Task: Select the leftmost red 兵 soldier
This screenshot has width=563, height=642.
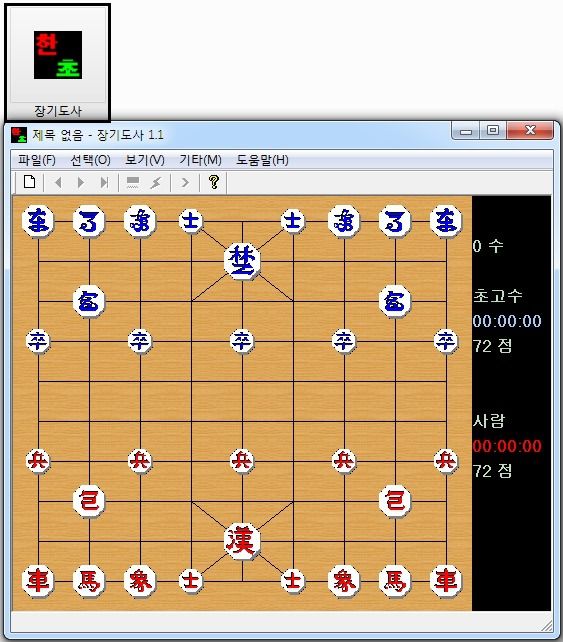Action: pyautogui.click(x=38, y=461)
